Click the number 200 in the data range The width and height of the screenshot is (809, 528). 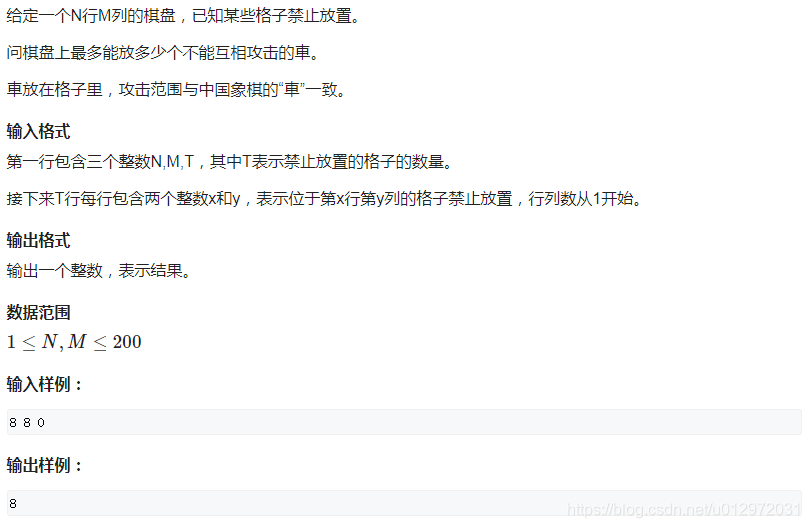pyautogui.click(x=127, y=342)
